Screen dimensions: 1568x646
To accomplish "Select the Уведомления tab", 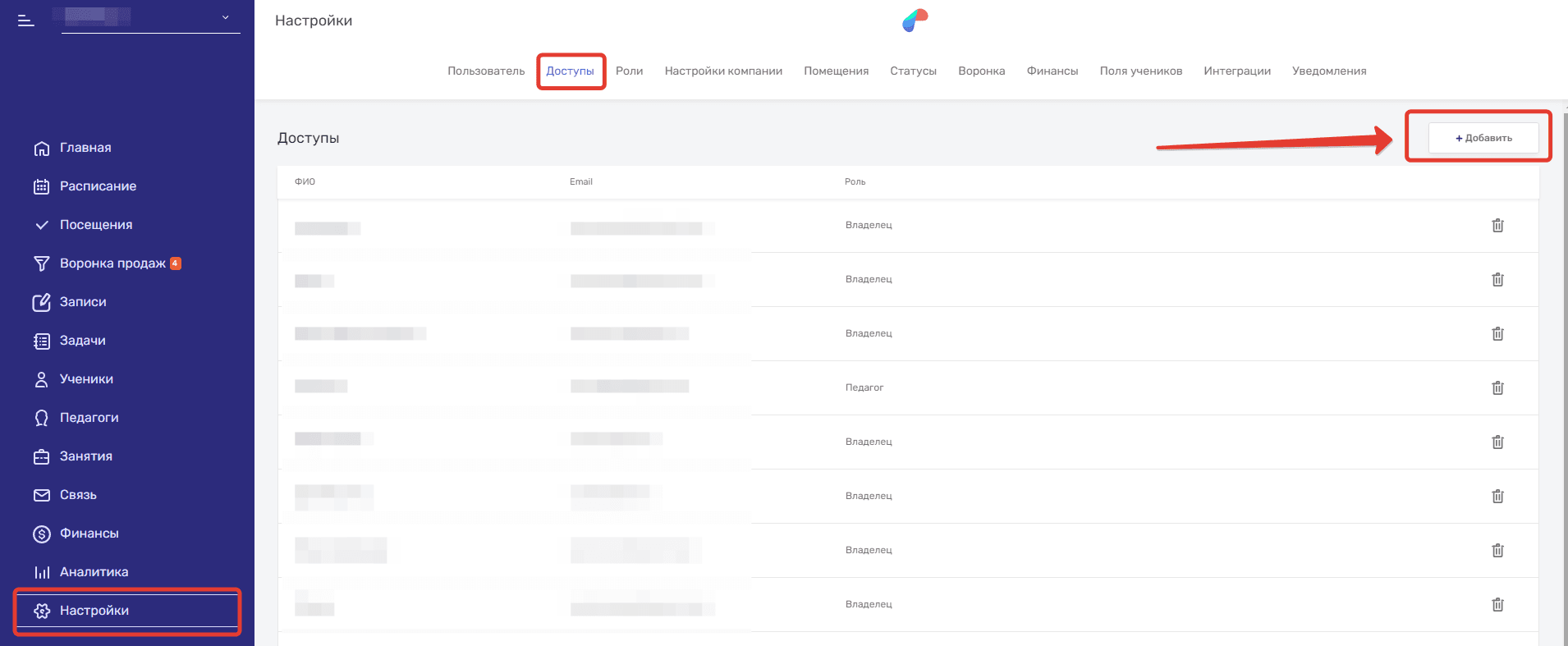I will 1328,71.
